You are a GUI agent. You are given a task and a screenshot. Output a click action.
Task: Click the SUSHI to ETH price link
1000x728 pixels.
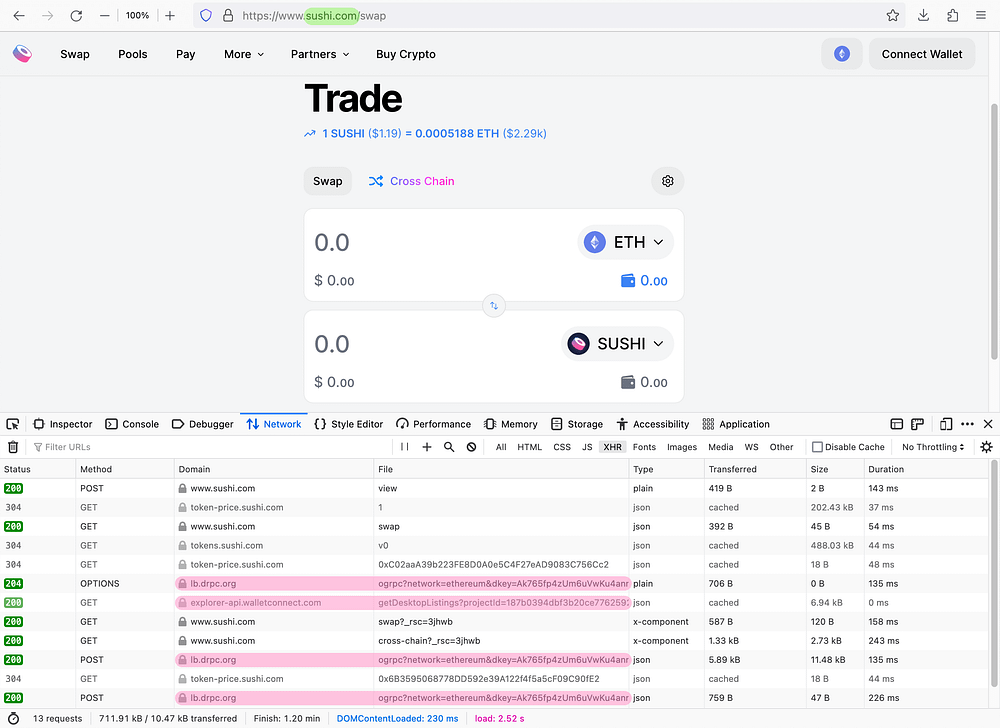pos(425,133)
